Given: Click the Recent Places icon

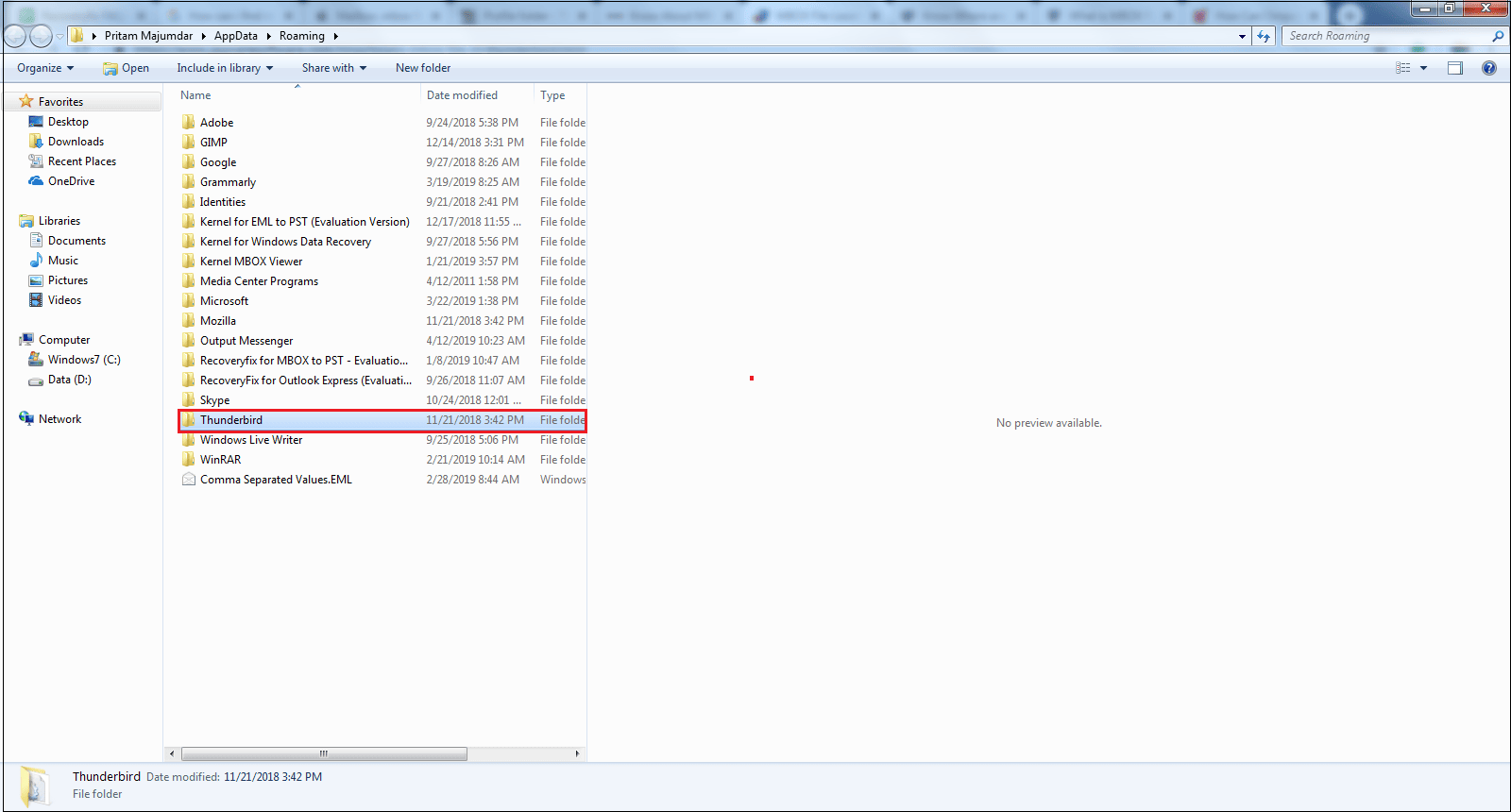Looking at the screenshot, I should tap(36, 161).
